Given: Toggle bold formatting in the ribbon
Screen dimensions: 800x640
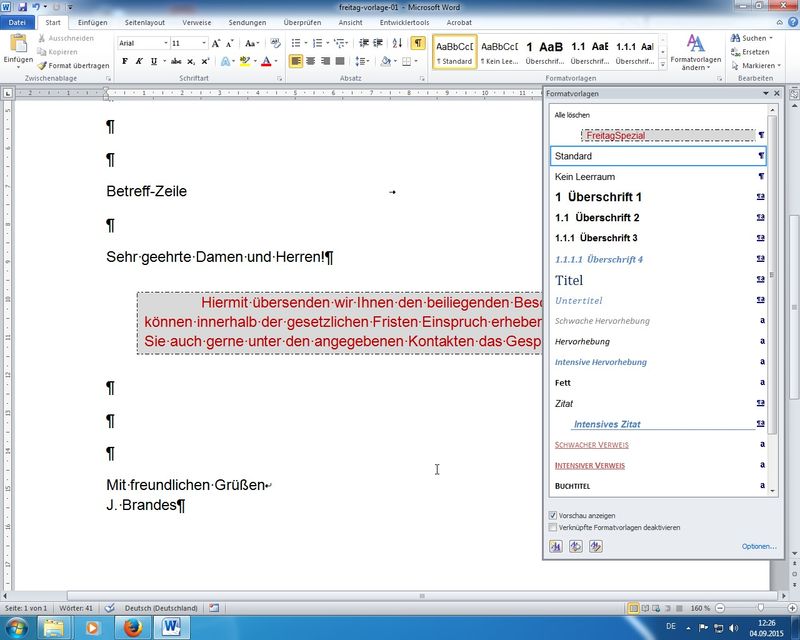Looking at the screenshot, I should click(125, 61).
